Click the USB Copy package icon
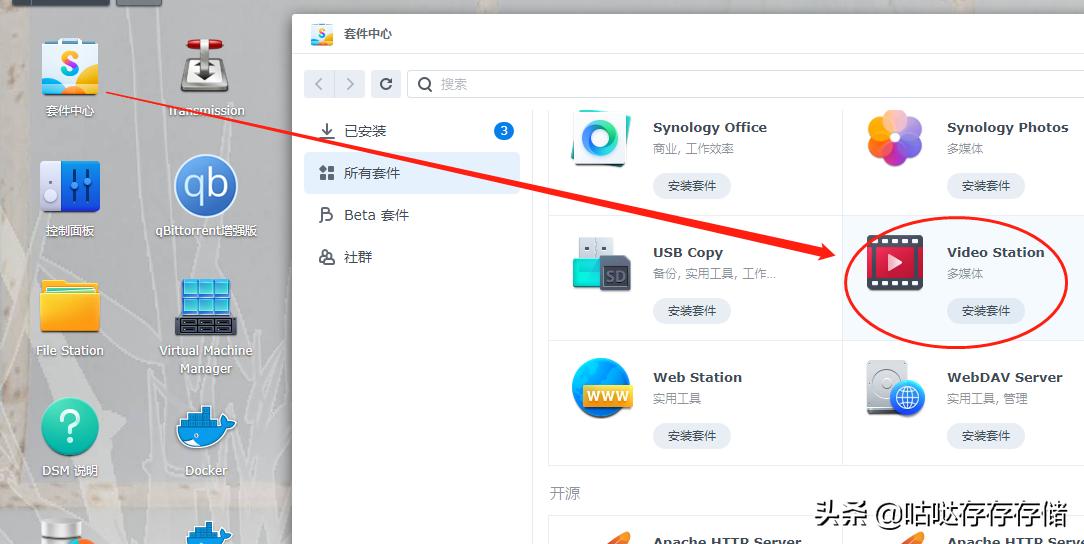 pos(601,263)
